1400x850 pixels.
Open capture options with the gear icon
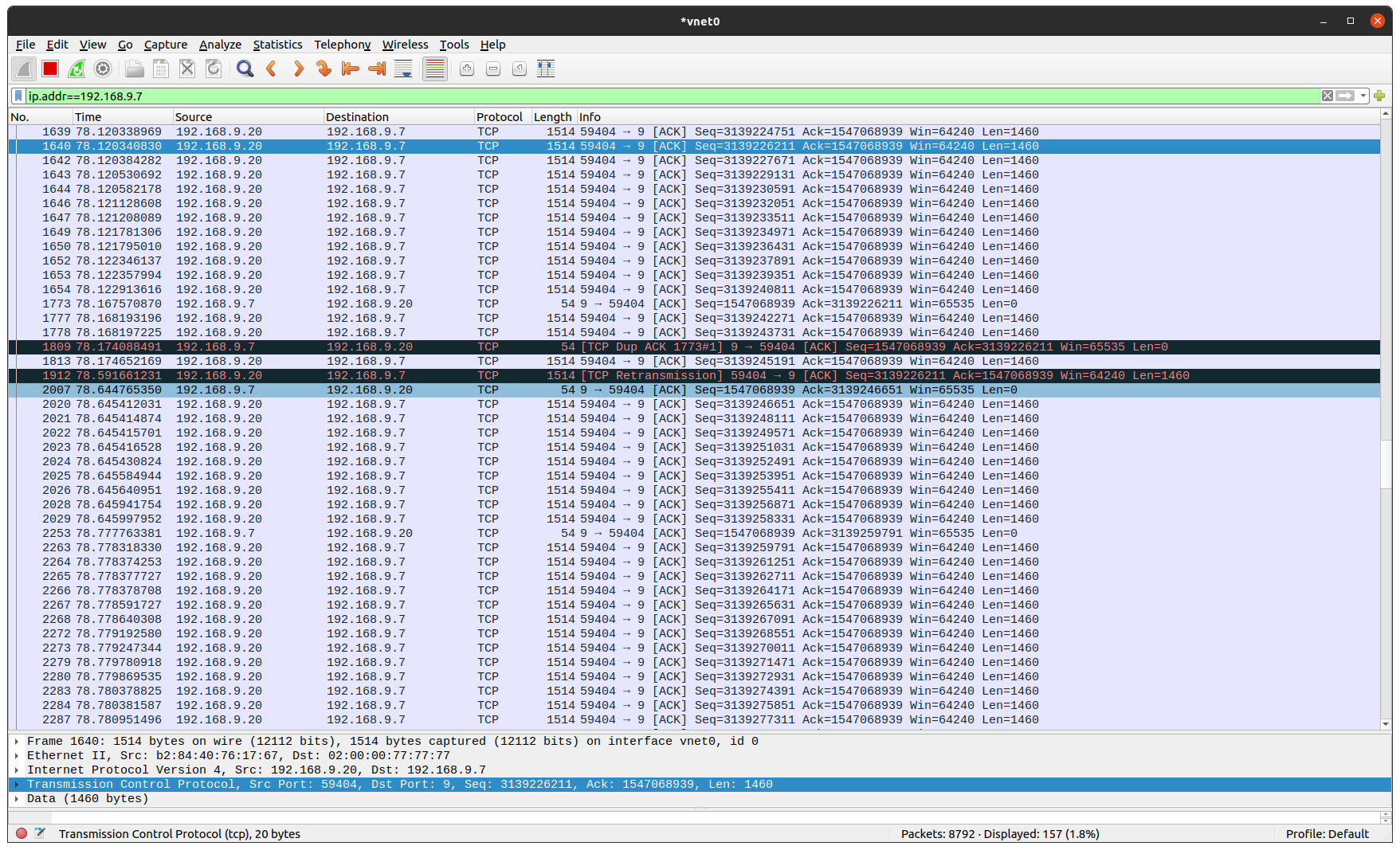[x=103, y=69]
